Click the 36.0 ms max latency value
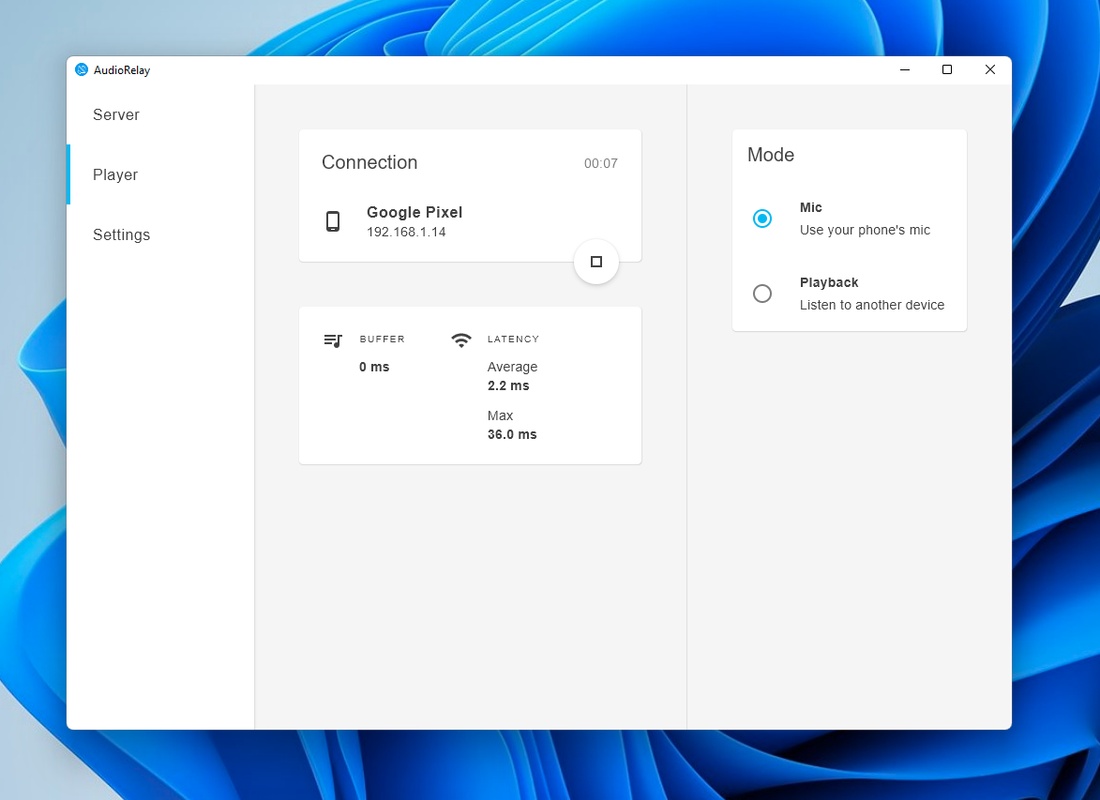This screenshot has width=1100, height=800. click(x=512, y=434)
